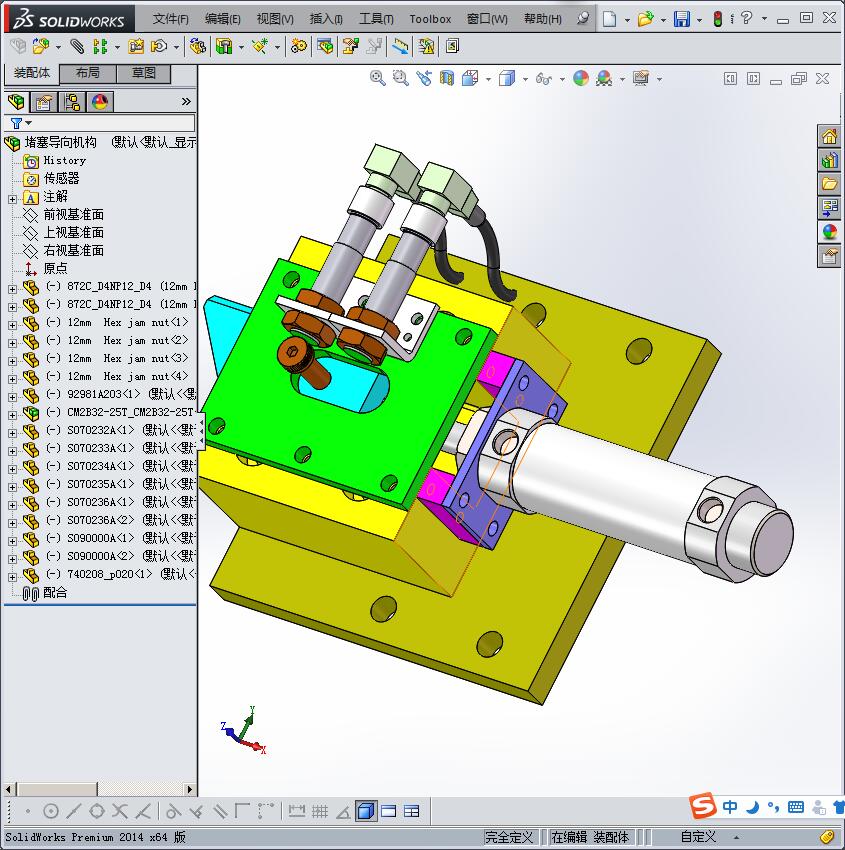Expand the 92981A203<1> component node
This screenshot has width=845, height=850.
[x=12, y=397]
